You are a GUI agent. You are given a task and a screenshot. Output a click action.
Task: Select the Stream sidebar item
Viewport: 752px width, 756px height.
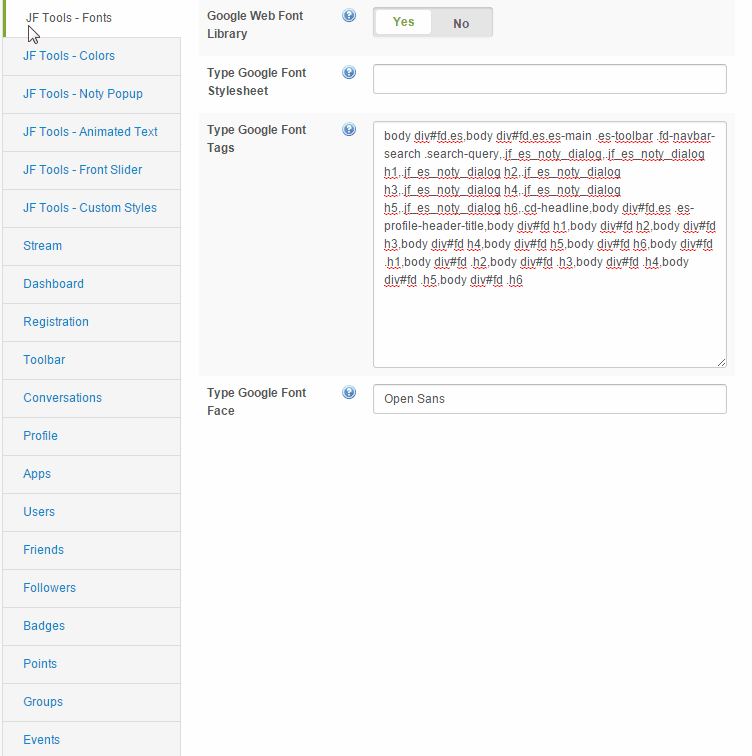tap(43, 246)
